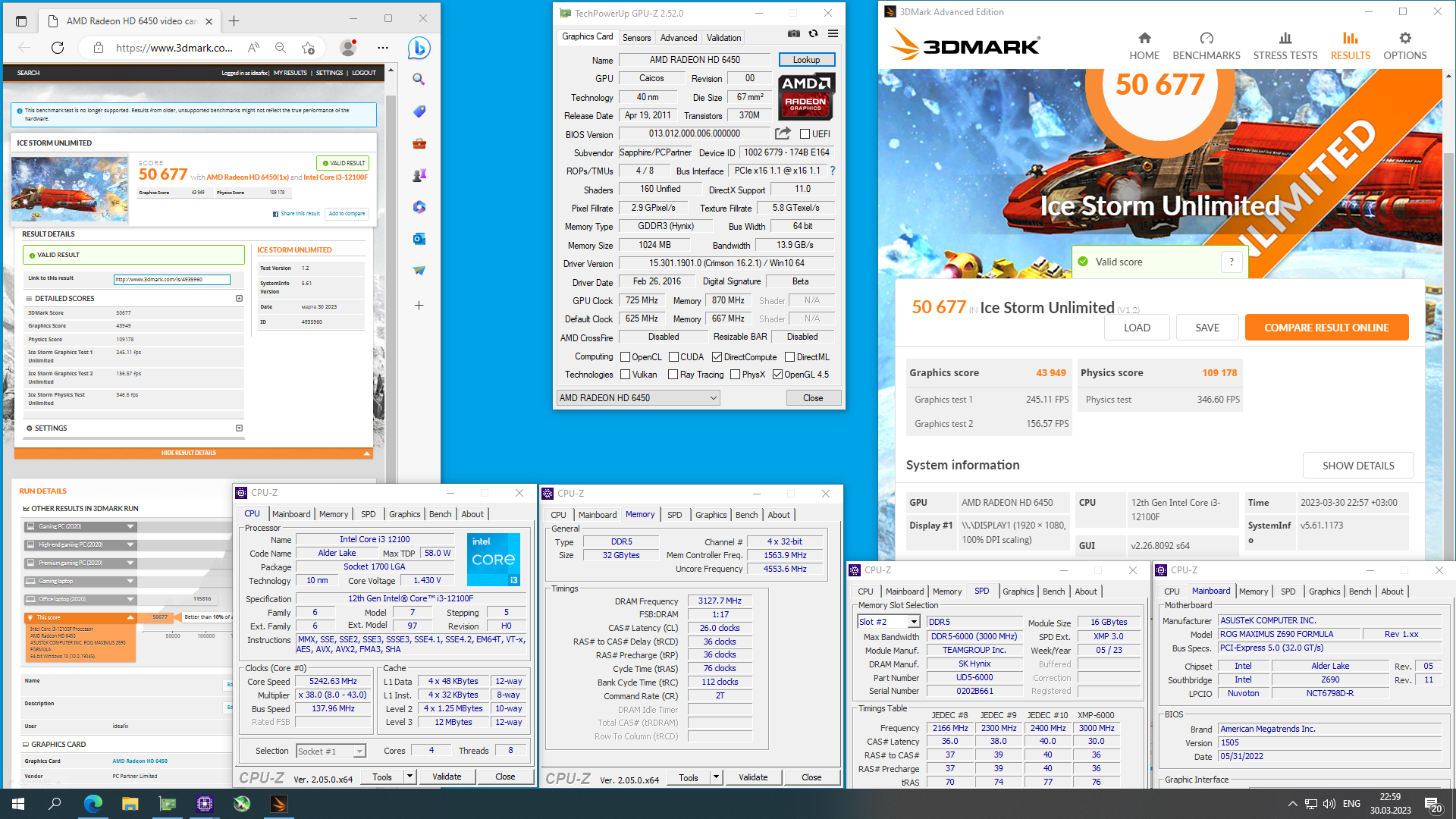Toggle Vulkan checkbox in GPU-Z
The width and height of the screenshot is (1456, 819).
(626, 375)
